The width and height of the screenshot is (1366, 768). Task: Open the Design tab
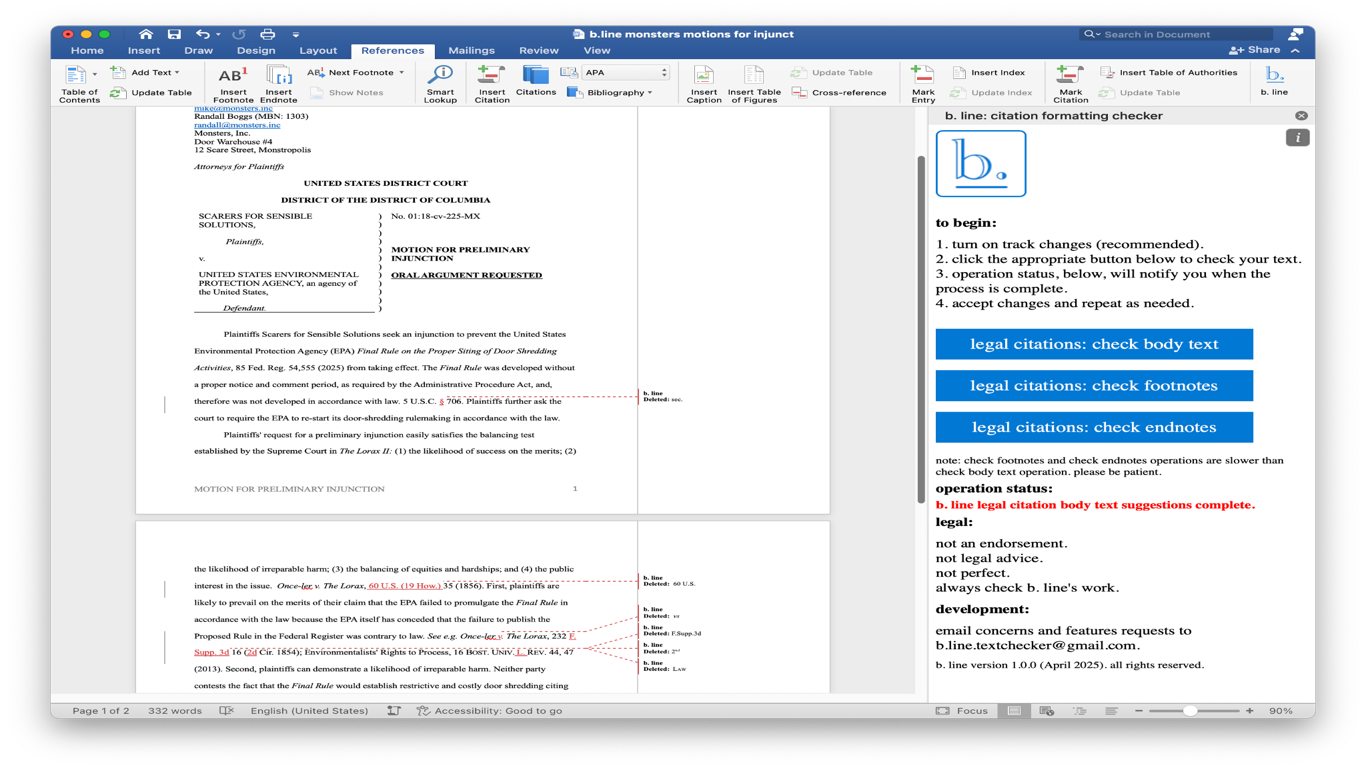click(256, 50)
